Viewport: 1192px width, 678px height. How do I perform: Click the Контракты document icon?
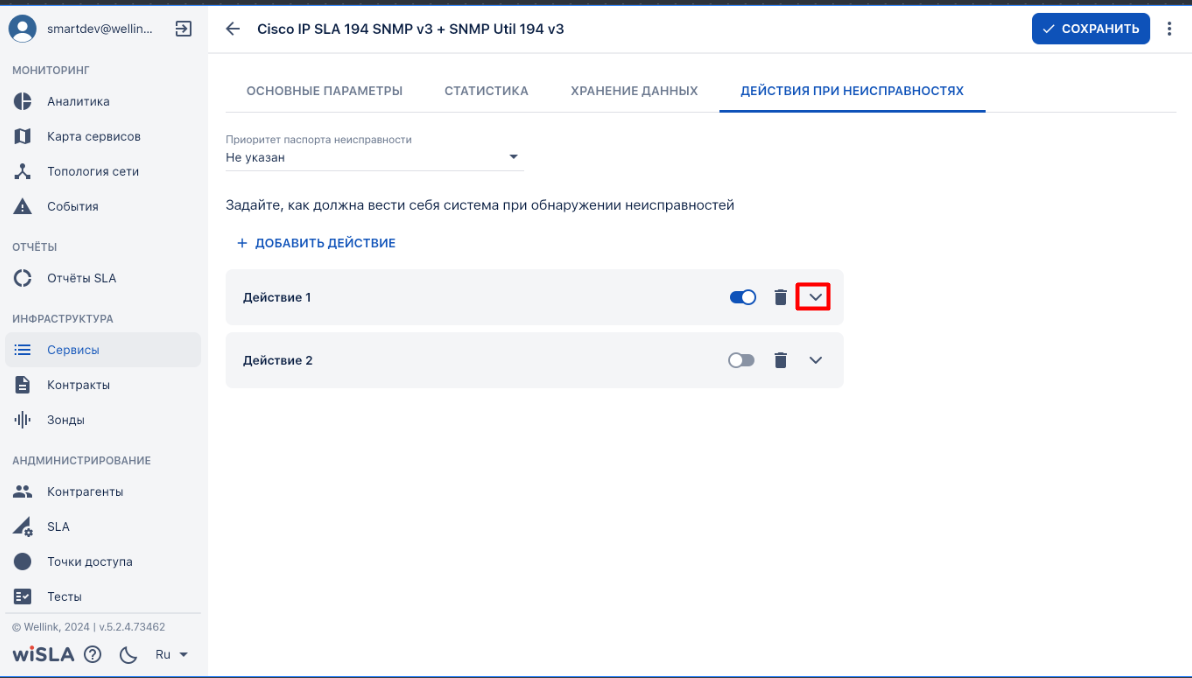pos(23,385)
